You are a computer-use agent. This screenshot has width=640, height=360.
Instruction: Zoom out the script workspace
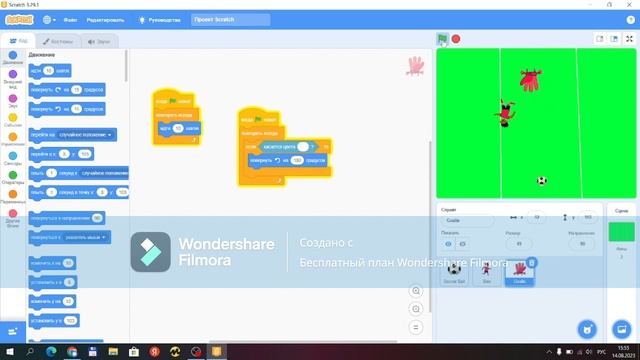point(416,309)
